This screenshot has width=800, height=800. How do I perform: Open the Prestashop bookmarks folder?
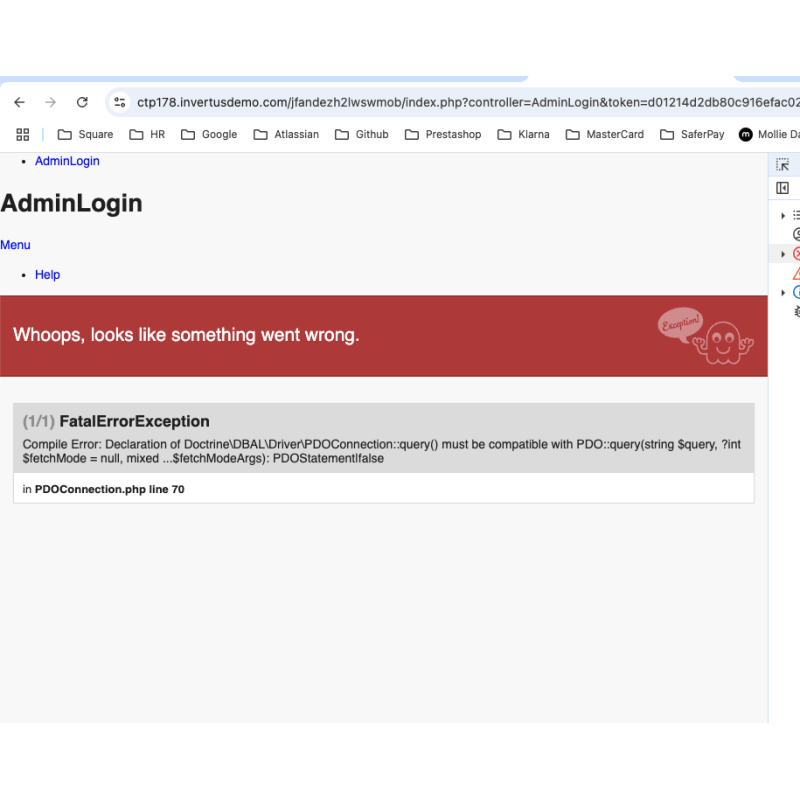pyautogui.click(x=443, y=134)
